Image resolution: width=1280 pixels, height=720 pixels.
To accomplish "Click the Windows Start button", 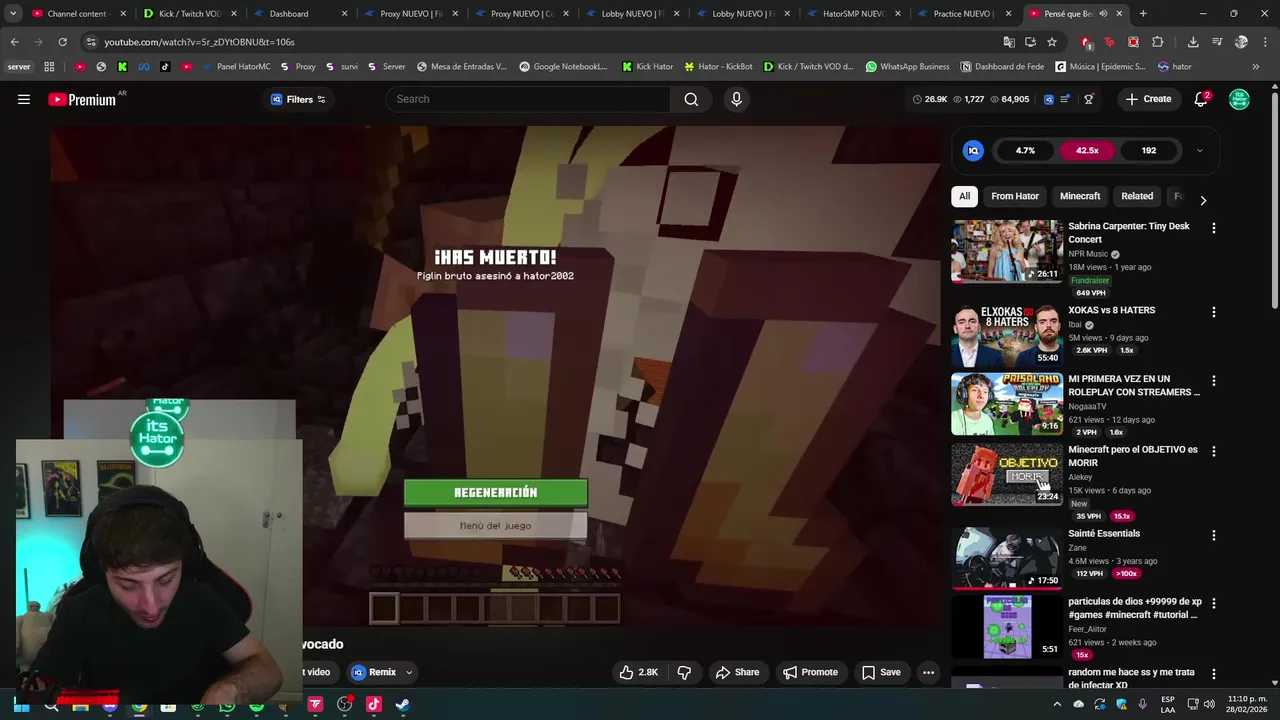I will click(21, 704).
